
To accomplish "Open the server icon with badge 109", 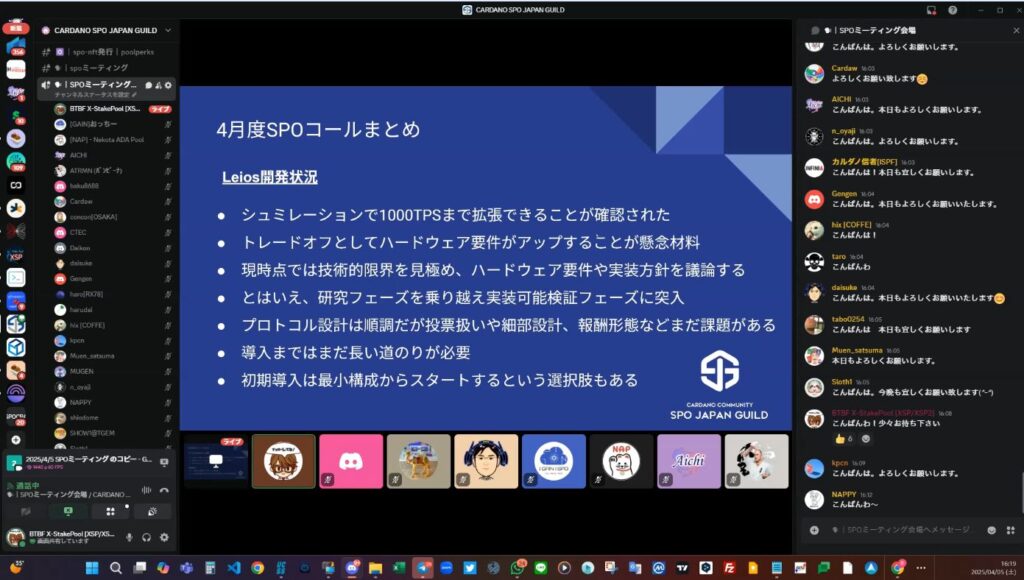I will [x=16, y=161].
